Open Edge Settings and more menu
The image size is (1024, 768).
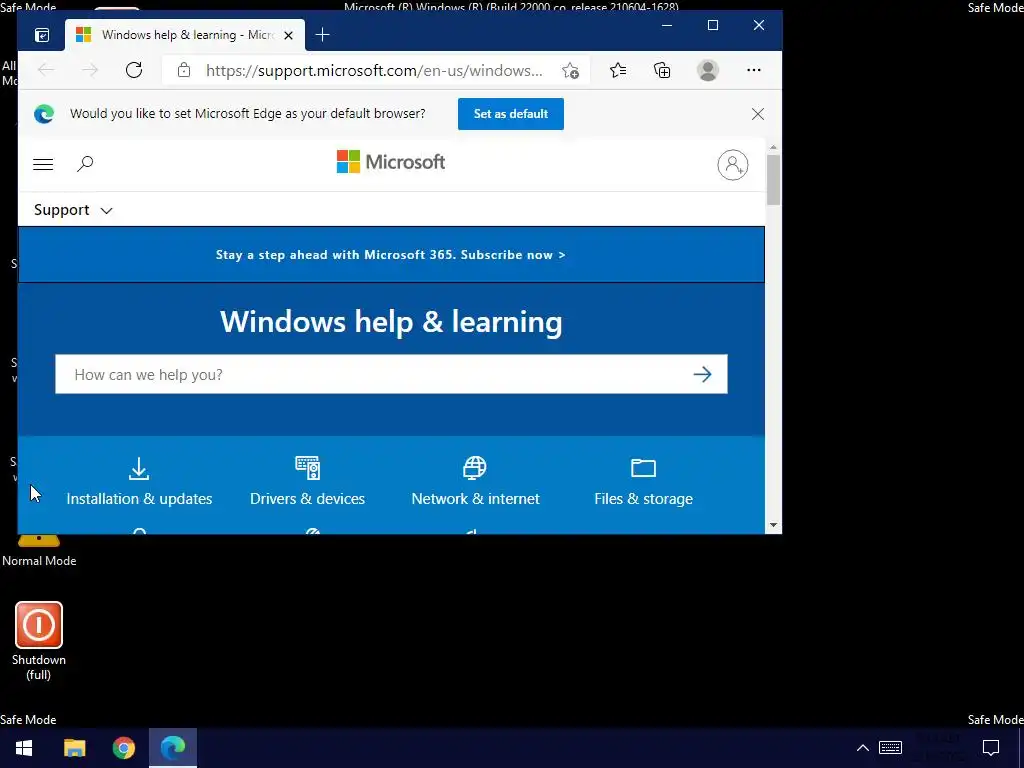pyautogui.click(x=754, y=71)
